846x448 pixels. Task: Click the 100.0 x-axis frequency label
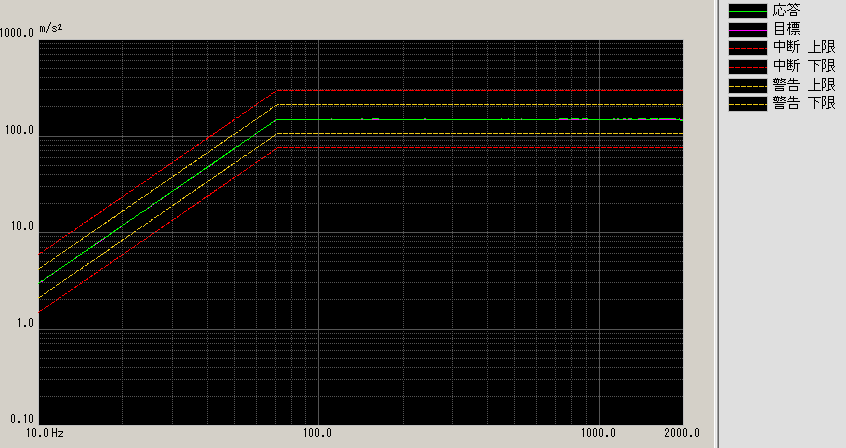pyautogui.click(x=317, y=433)
